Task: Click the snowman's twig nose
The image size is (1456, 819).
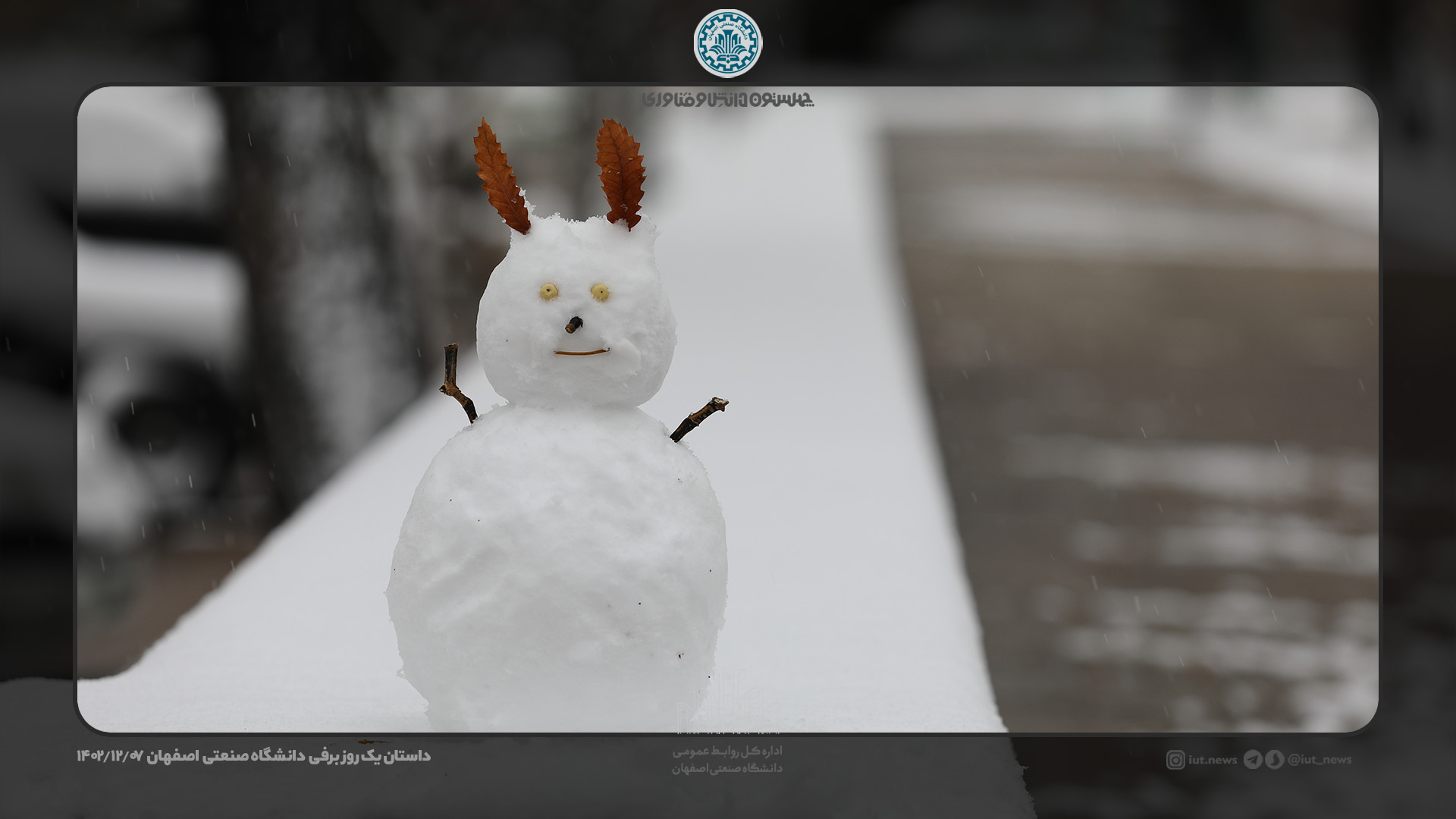Action: coord(574,325)
